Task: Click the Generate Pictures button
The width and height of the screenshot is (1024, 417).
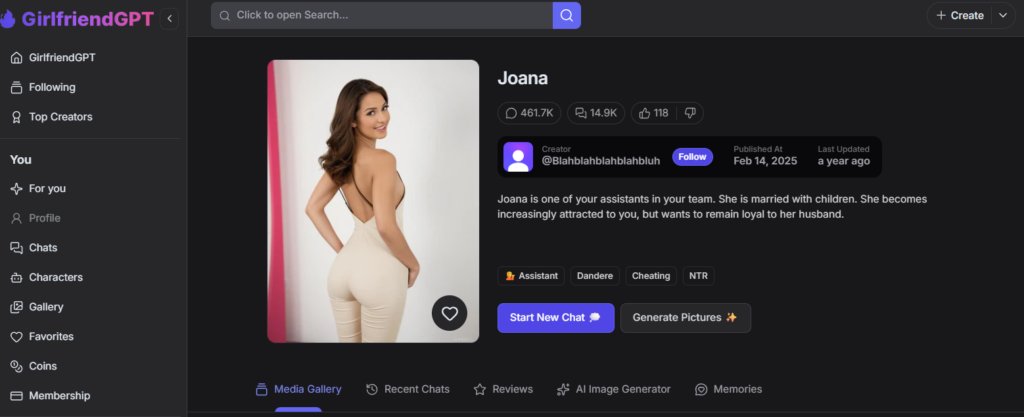Action: tap(685, 317)
